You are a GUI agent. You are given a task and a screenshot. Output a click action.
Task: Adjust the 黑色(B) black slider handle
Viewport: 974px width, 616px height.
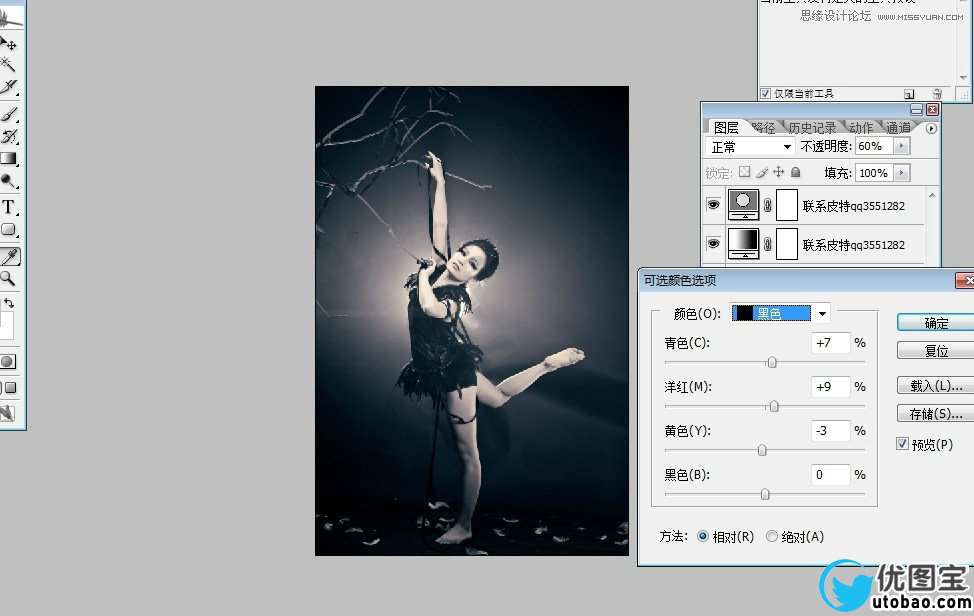click(x=765, y=494)
